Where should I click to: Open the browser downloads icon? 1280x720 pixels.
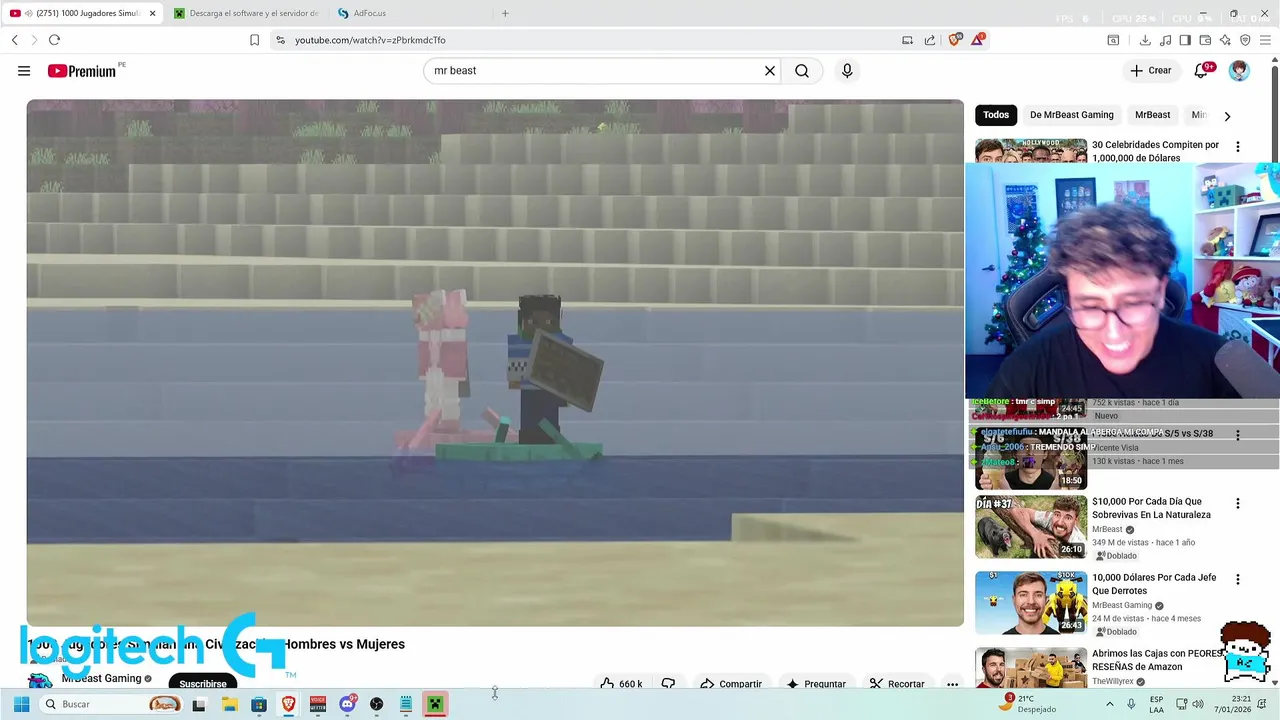pos(1145,40)
